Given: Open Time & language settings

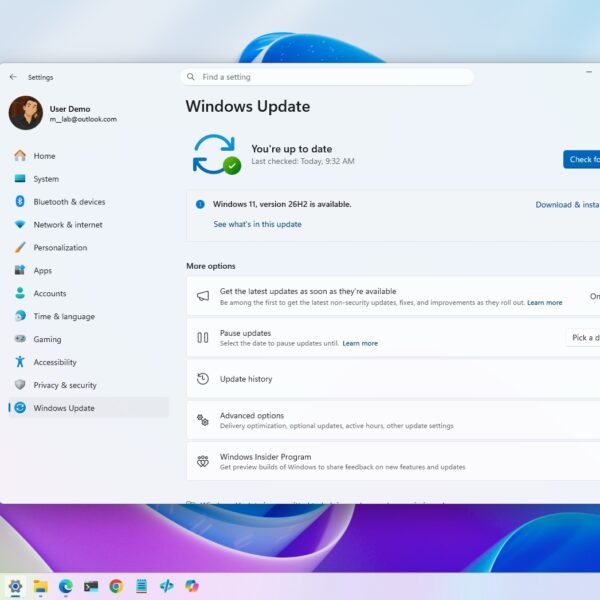Looking at the screenshot, I should pos(89,316).
